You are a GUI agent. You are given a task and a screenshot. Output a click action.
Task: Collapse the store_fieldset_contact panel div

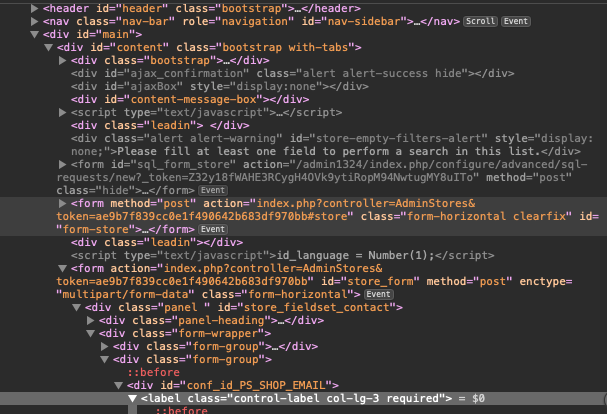pyautogui.click(x=76, y=307)
